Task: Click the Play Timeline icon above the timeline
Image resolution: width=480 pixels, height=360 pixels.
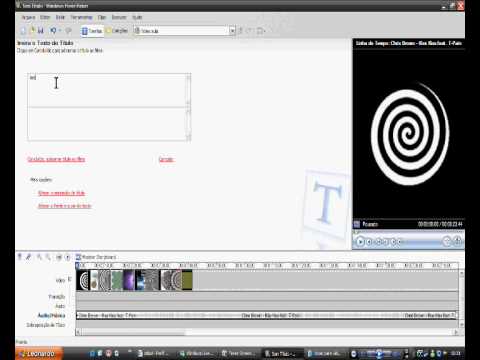Action: (68, 257)
